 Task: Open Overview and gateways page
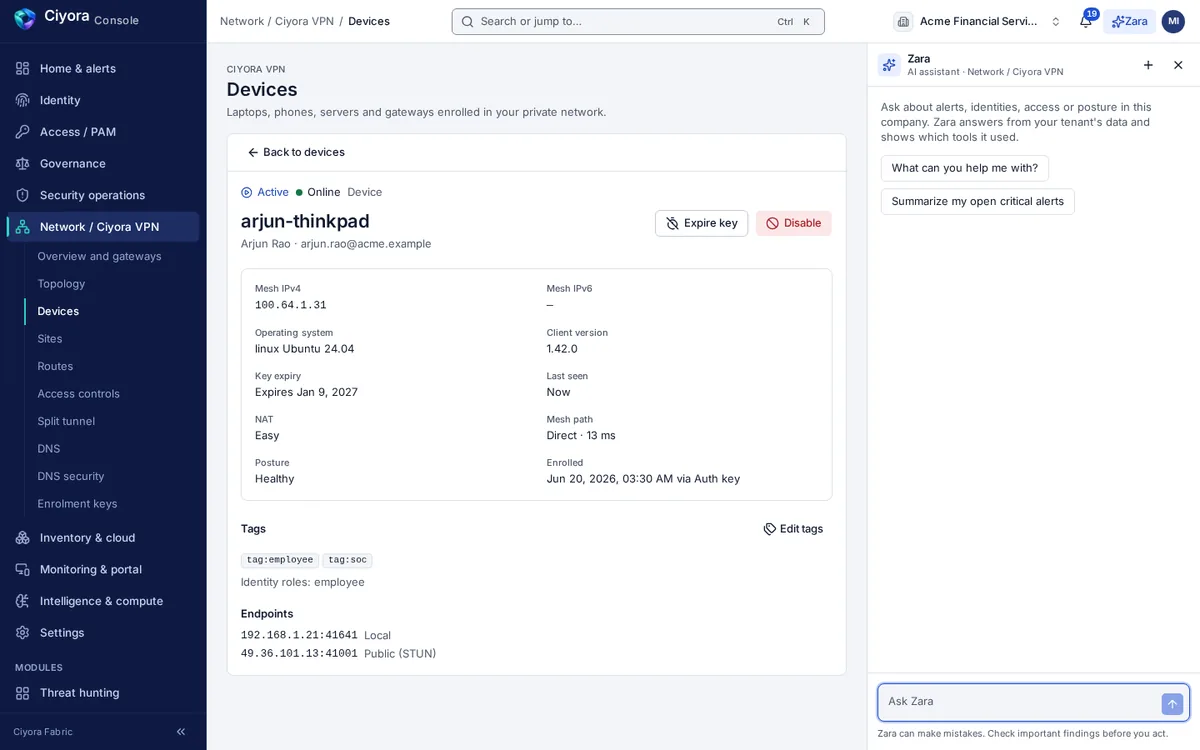(99, 256)
